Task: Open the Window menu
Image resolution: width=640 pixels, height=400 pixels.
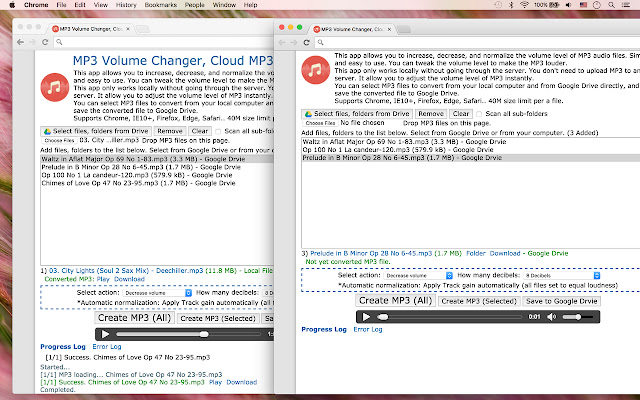Action: 224,5
